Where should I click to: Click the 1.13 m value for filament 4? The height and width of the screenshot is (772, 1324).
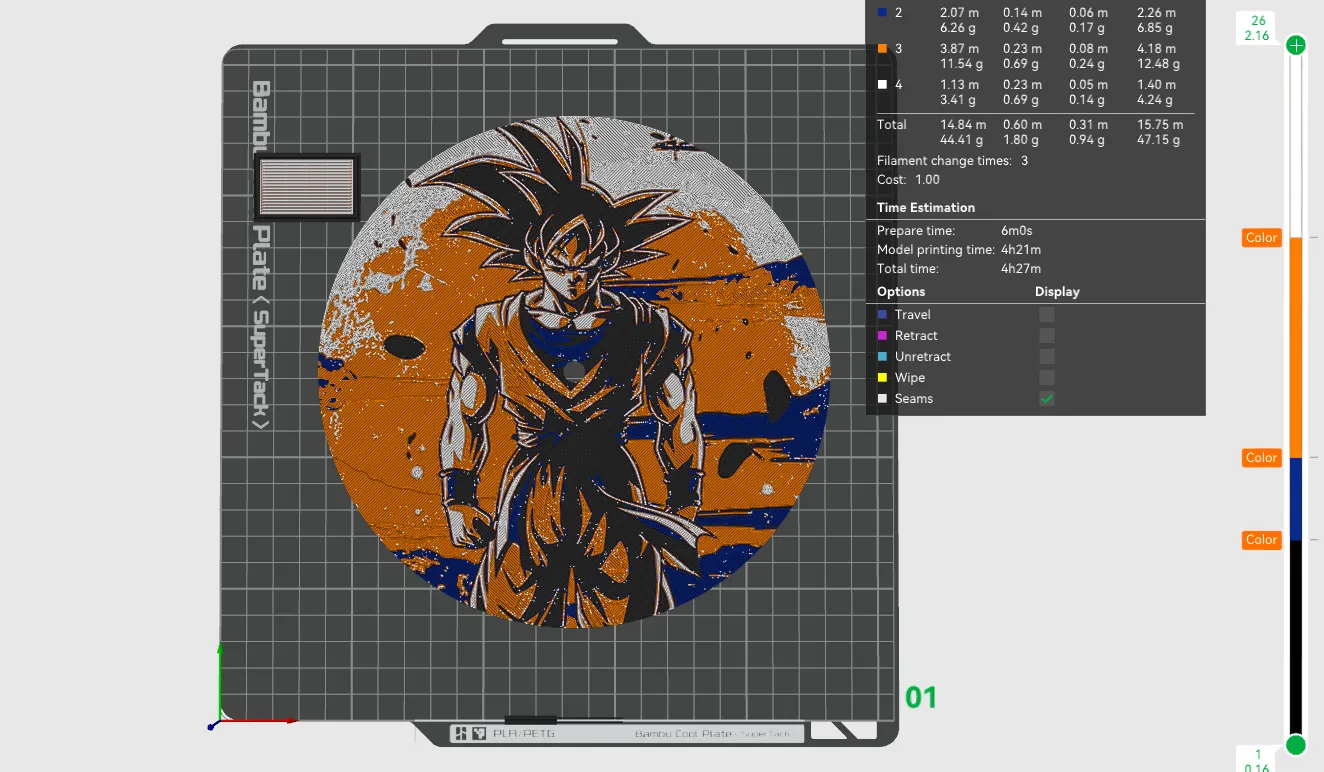click(959, 85)
